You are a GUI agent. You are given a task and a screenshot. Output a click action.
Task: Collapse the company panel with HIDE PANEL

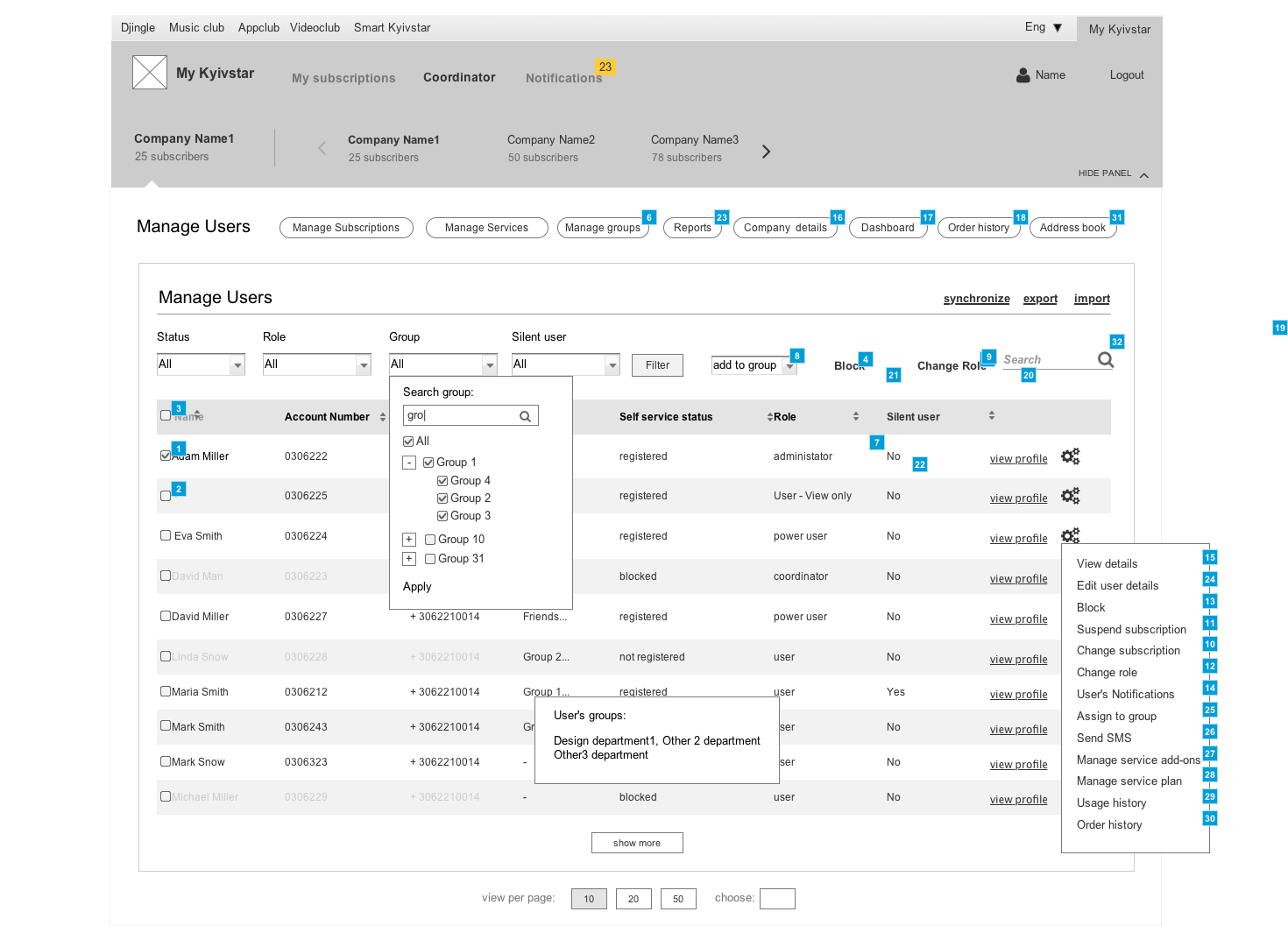pos(1113,173)
